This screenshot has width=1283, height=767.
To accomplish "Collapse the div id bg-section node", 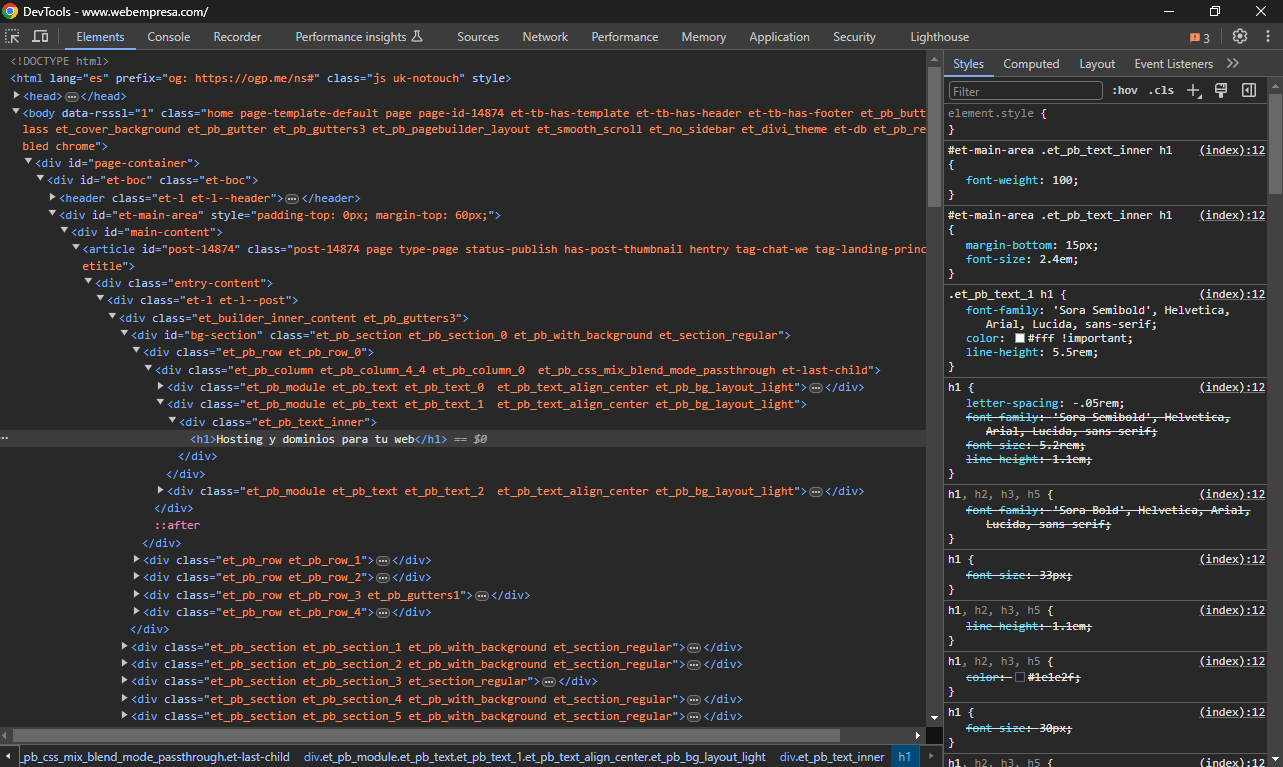I will [124, 335].
